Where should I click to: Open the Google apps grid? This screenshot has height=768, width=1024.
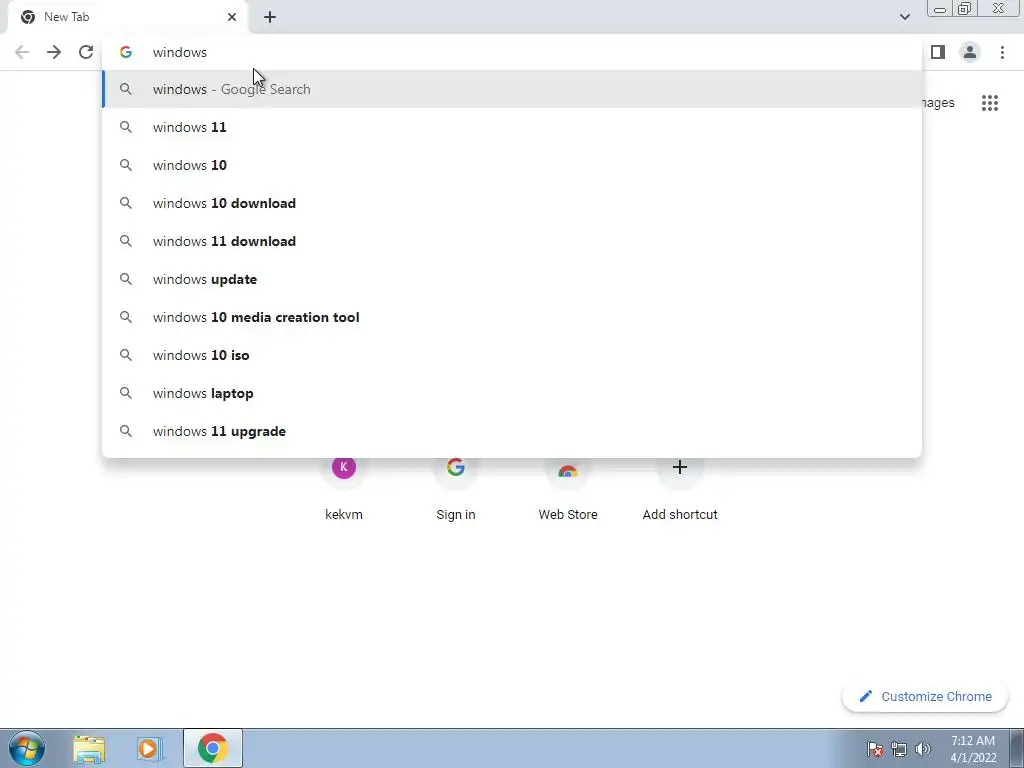click(989, 103)
